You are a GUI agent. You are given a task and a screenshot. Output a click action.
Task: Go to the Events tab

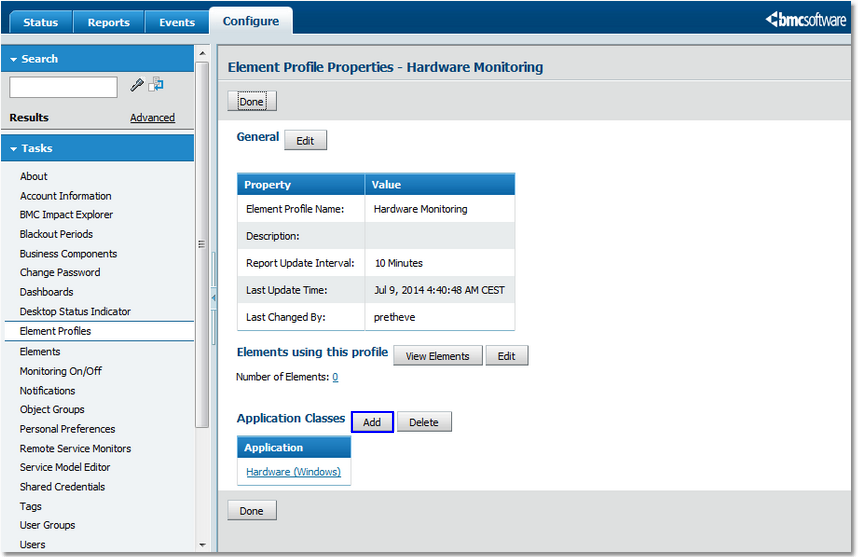pyautogui.click(x=177, y=22)
